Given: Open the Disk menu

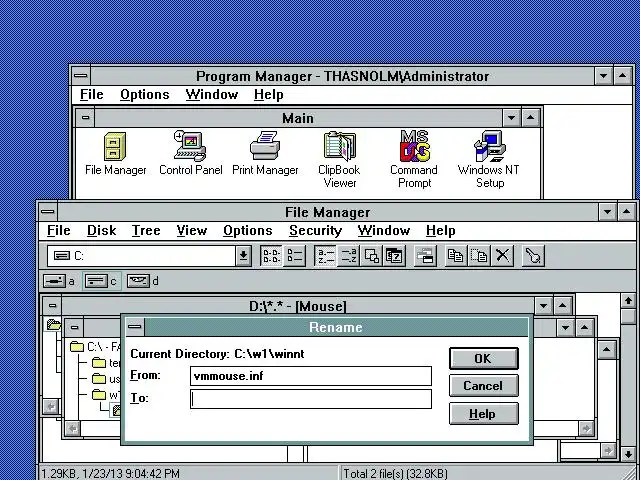Looking at the screenshot, I should pos(102,231).
